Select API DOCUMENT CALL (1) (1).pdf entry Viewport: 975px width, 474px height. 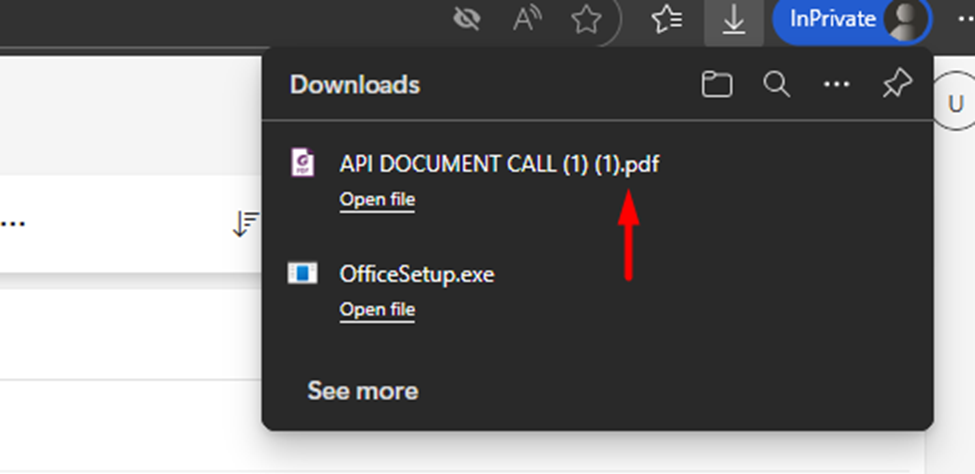pyautogui.click(x=499, y=164)
